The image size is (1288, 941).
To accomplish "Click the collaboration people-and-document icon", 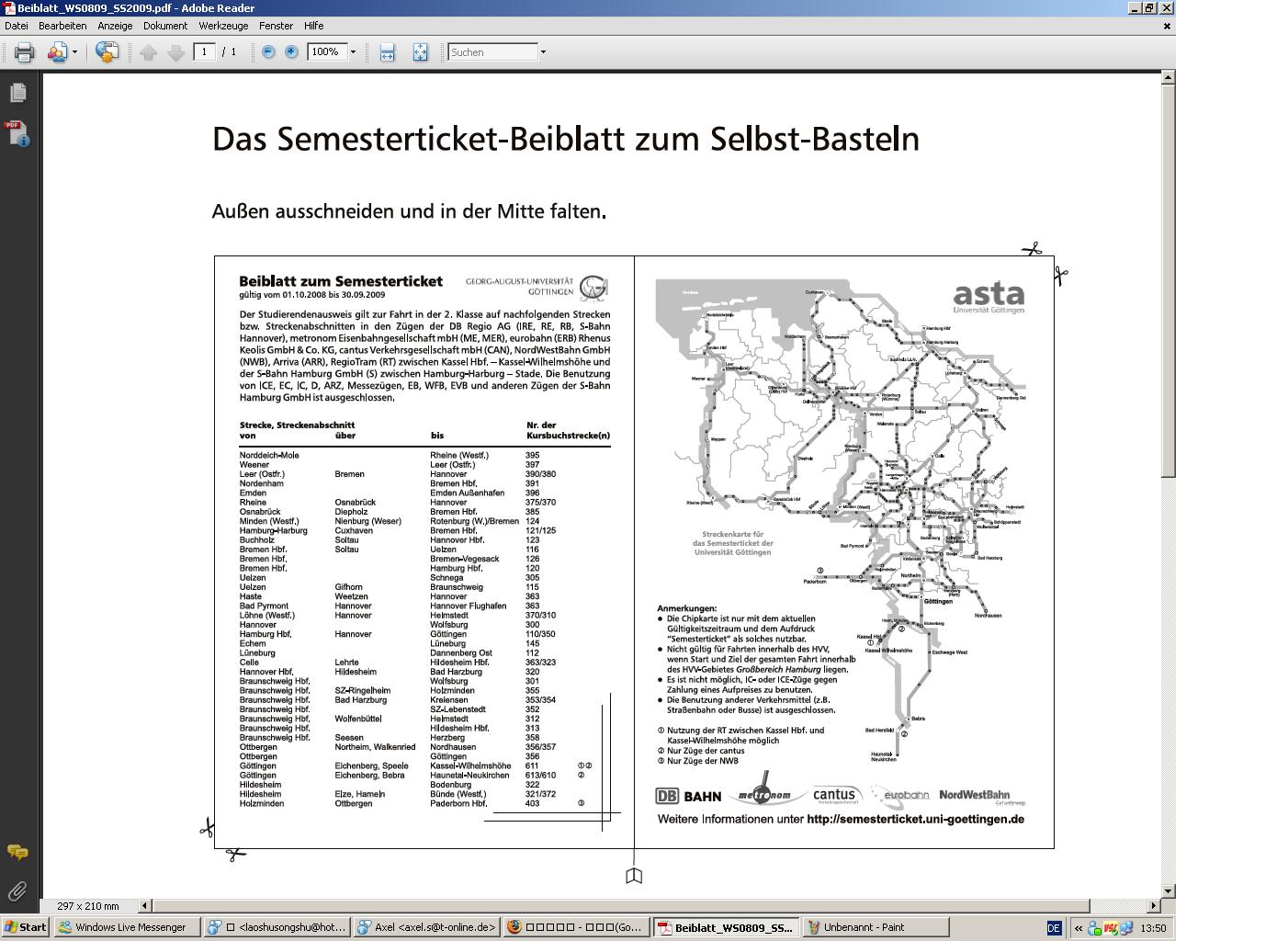I will coord(58,52).
